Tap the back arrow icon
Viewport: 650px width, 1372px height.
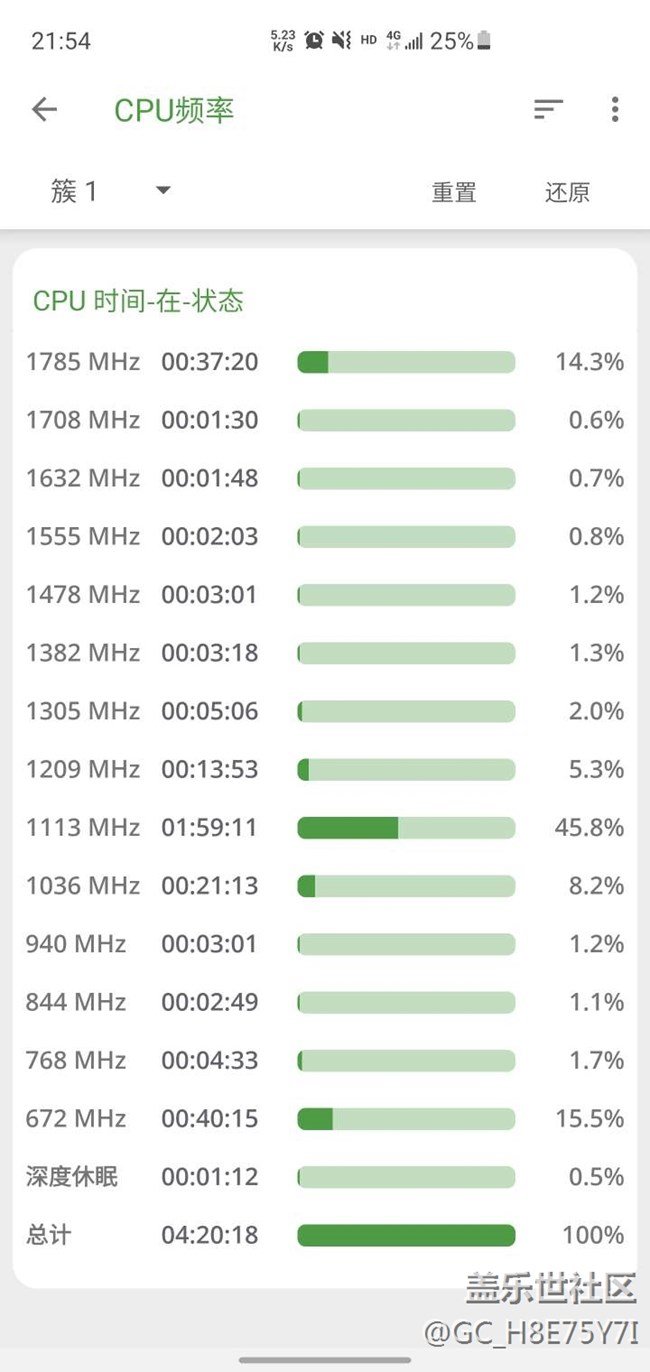(44, 109)
